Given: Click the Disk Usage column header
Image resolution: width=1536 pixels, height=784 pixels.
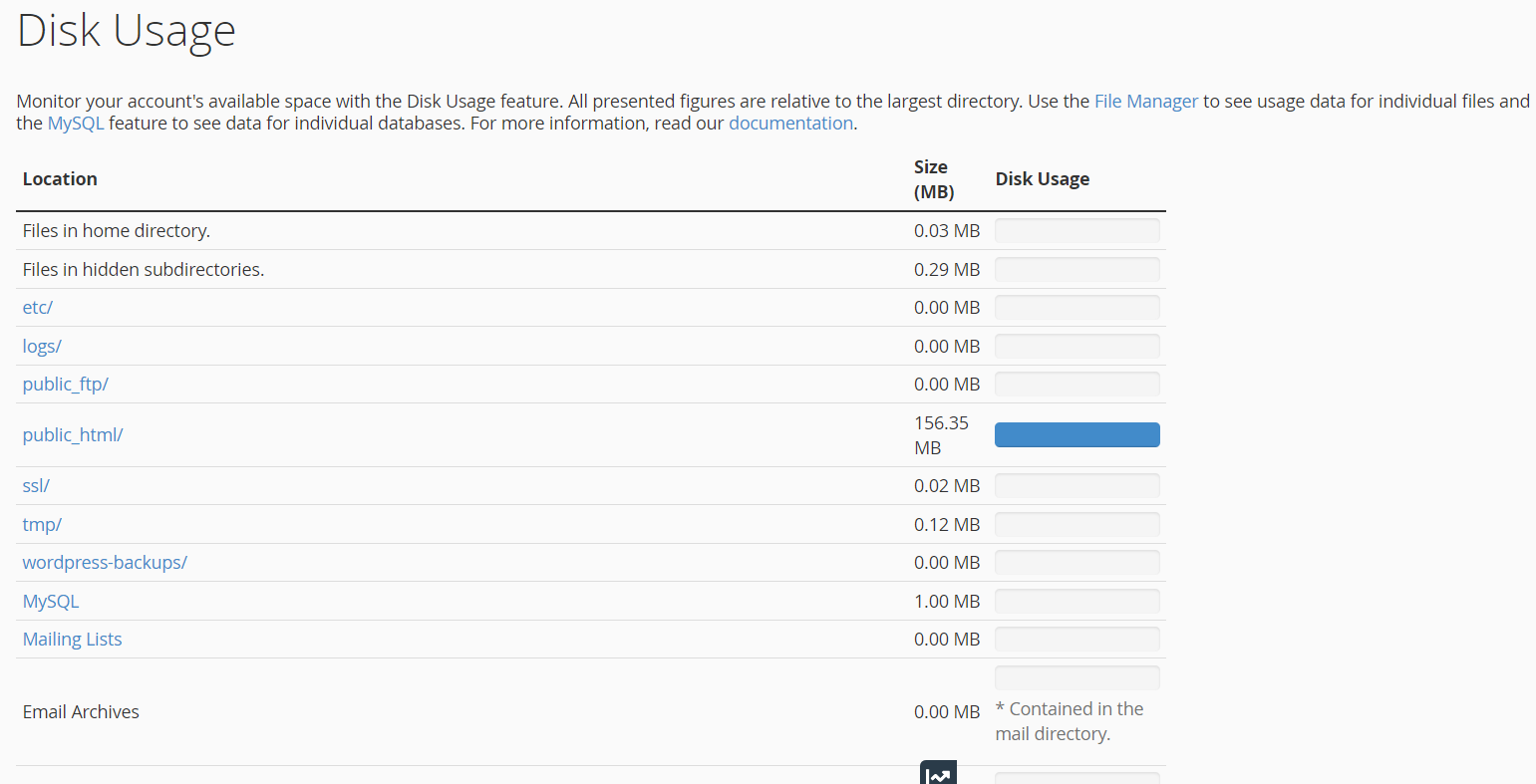Looking at the screenshot, I should pos(1042,179).
